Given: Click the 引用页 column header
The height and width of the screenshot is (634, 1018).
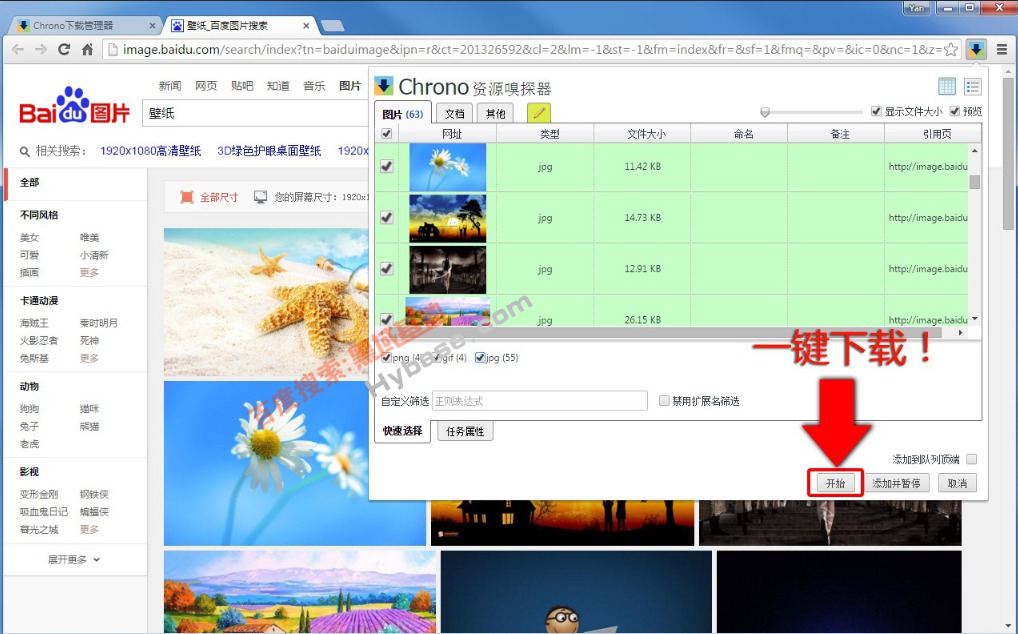Looking at the screenshot, I should (933, 134).
